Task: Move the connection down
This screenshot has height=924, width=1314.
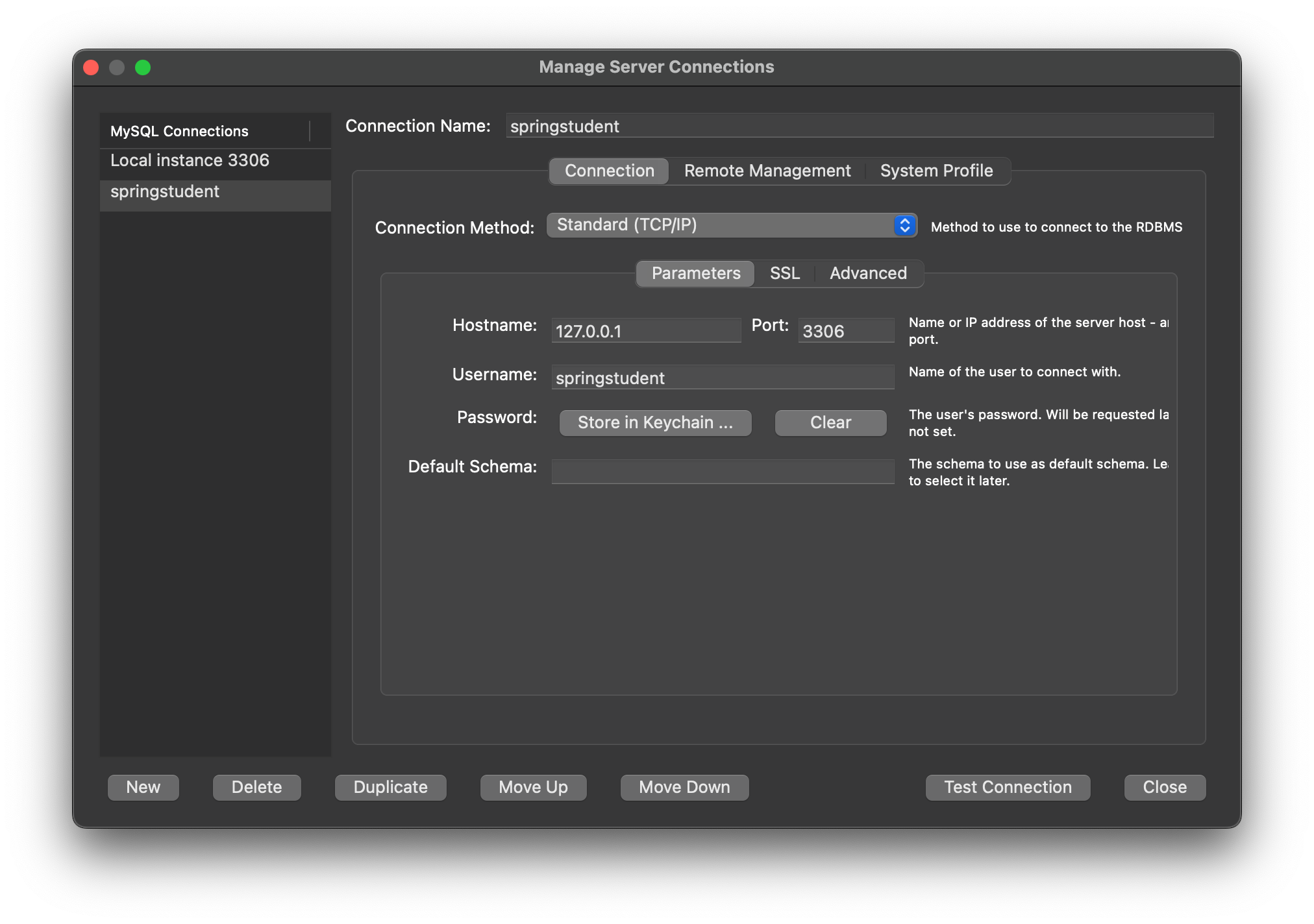Action: click(x=684, y=787)
